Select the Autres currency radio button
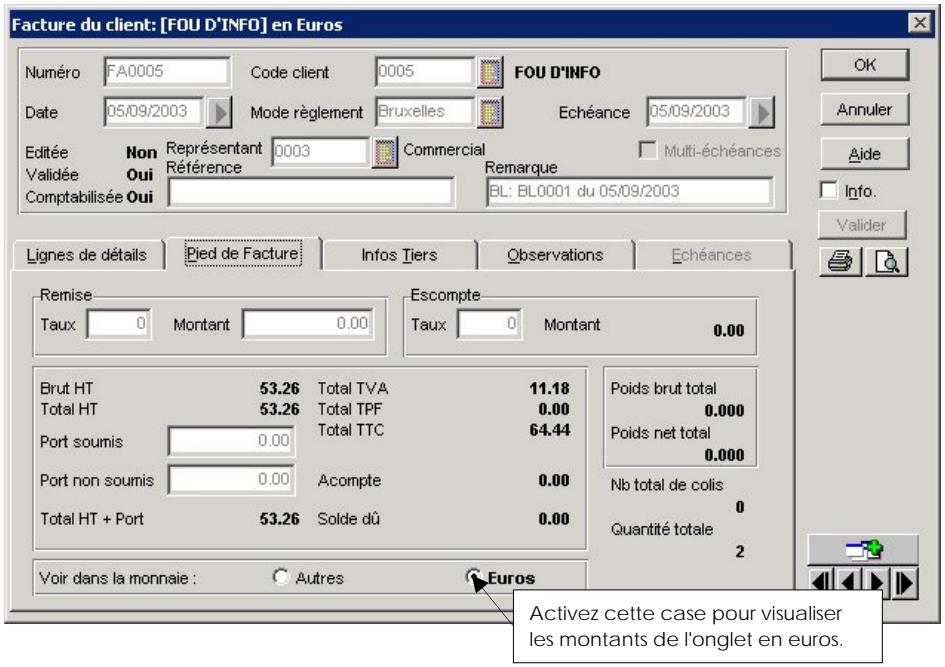945x667 pixels. tap(280, 577)
